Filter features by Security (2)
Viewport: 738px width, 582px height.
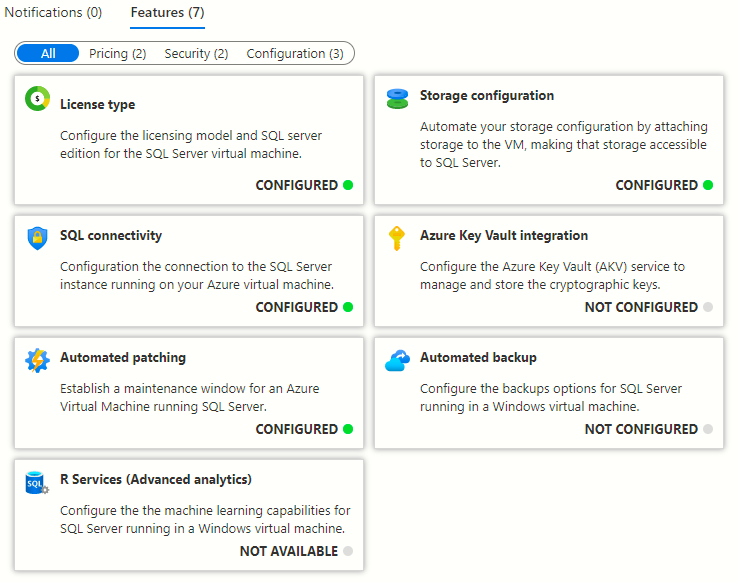pyautogui.click(x=196, y=54)
